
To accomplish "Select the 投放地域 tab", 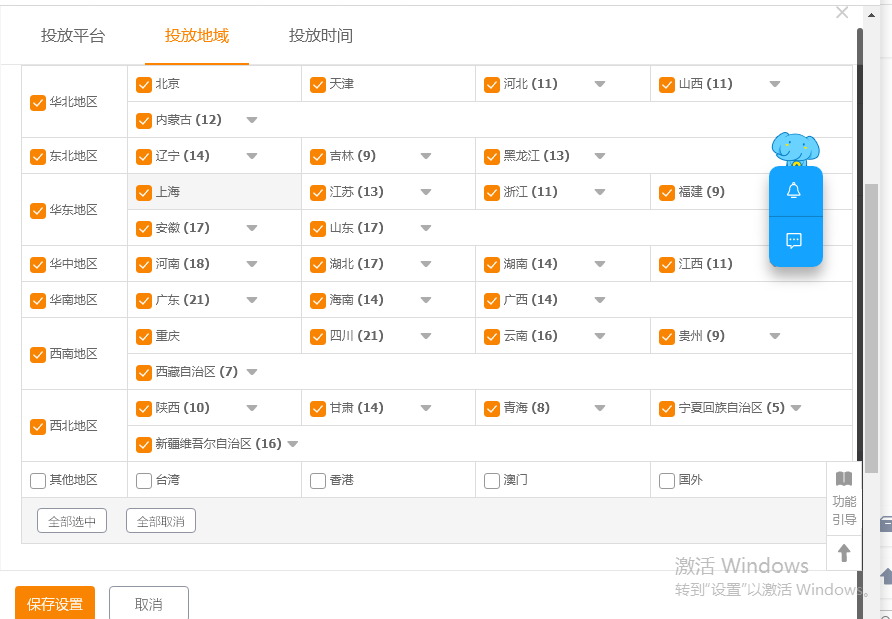I will 197,35.
